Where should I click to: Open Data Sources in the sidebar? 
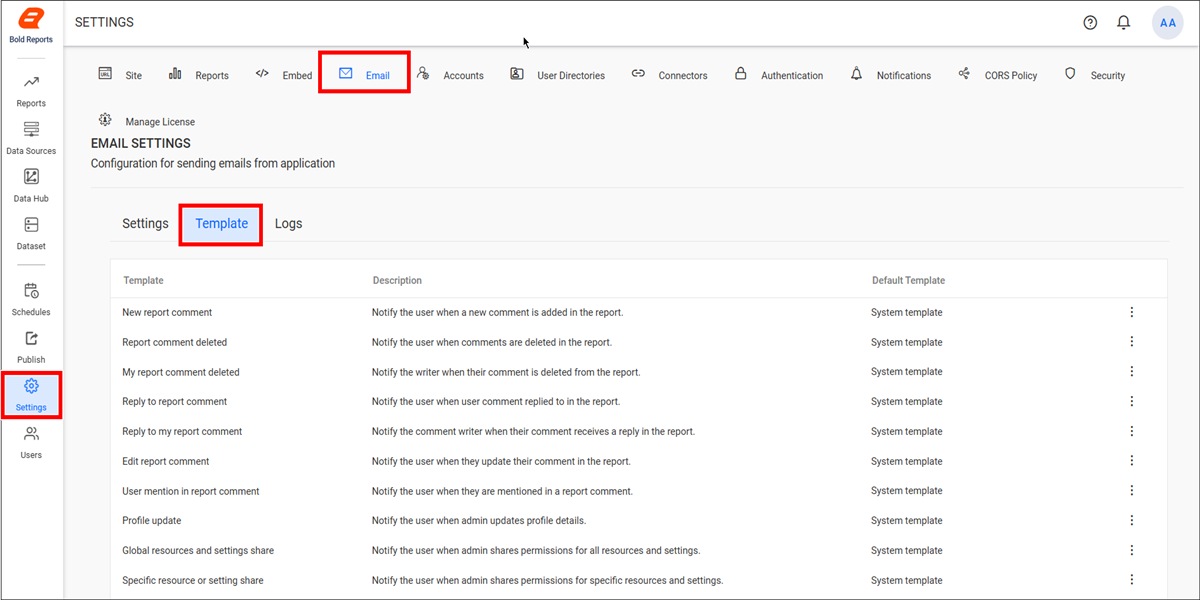(x=31, y=138)
